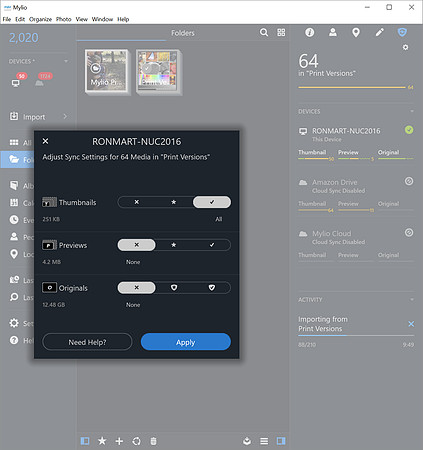Open the Photo menu

point(64,19)
